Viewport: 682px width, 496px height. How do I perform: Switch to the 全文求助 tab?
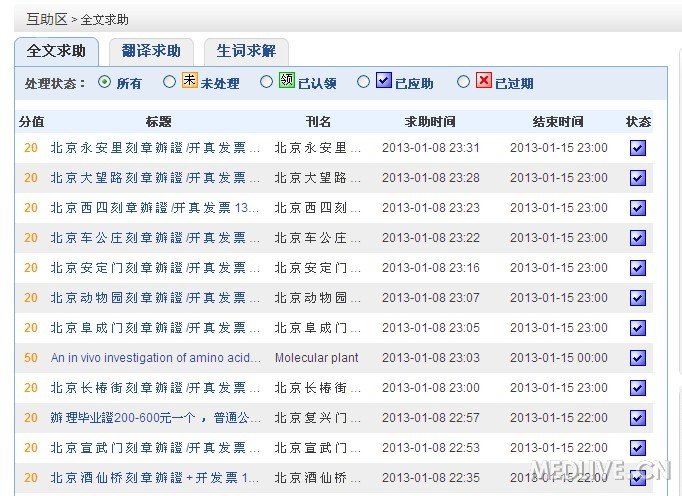coord(57,51)
